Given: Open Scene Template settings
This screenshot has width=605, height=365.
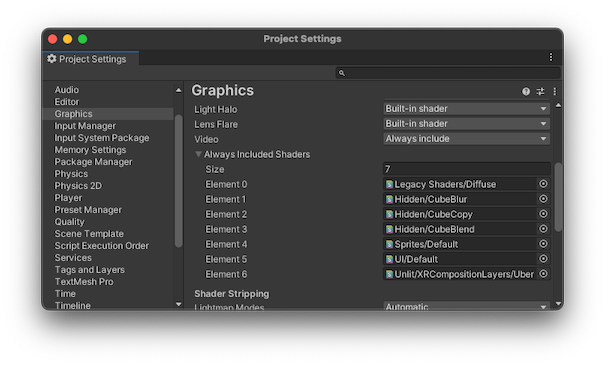Looking at the screenshot, I should 89,234.
